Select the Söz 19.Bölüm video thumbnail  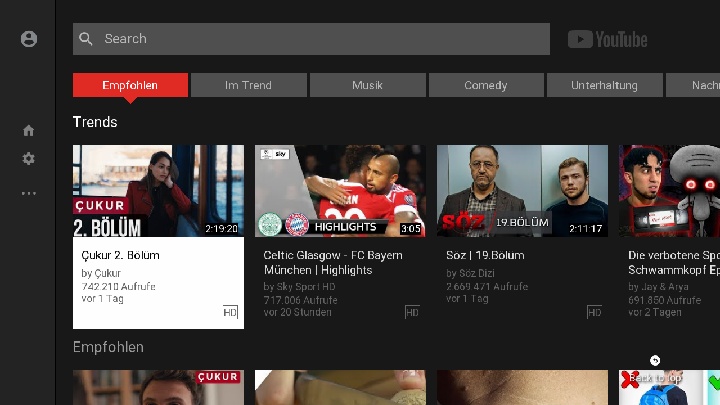click(x=522, y=190)
